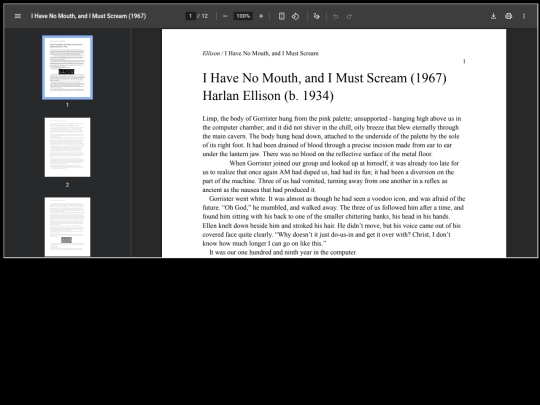Toggle the sidebar menu hamburger icon
This screenshot has height=405, width=540.
tap(18, 16)
